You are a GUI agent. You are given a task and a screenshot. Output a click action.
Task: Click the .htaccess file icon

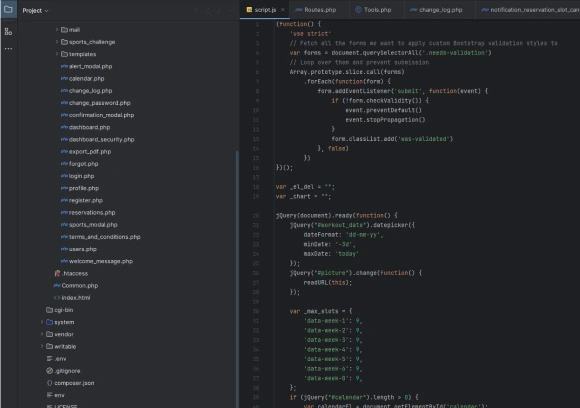pos(57,273)
